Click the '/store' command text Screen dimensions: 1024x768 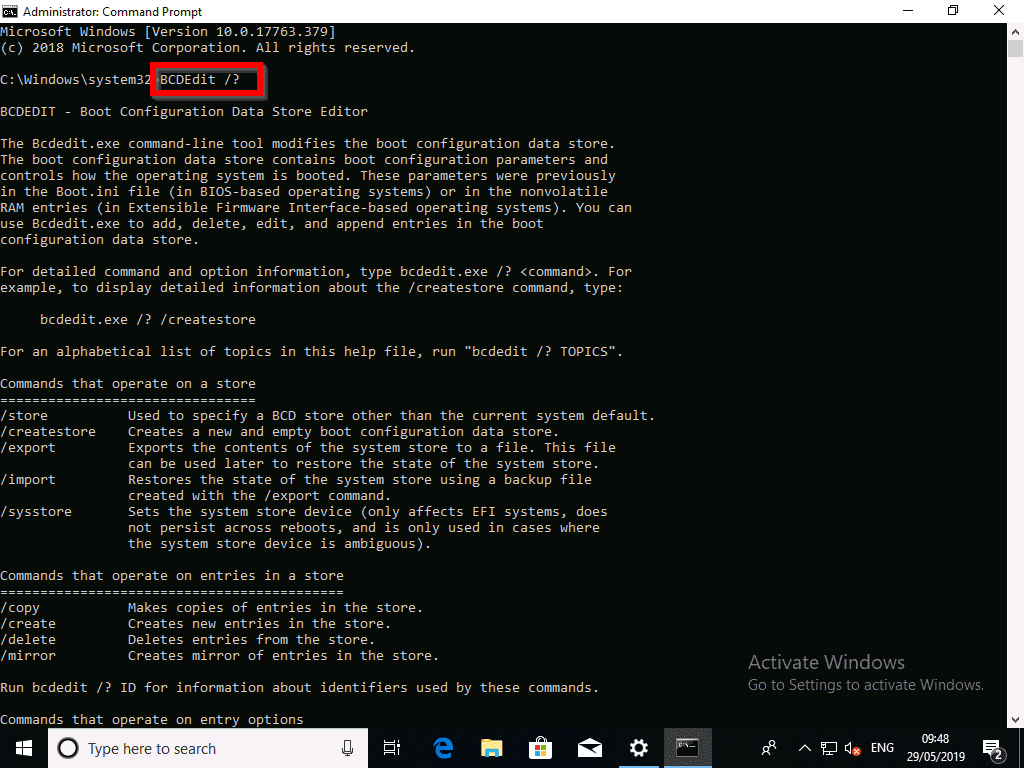click(24, 416)
